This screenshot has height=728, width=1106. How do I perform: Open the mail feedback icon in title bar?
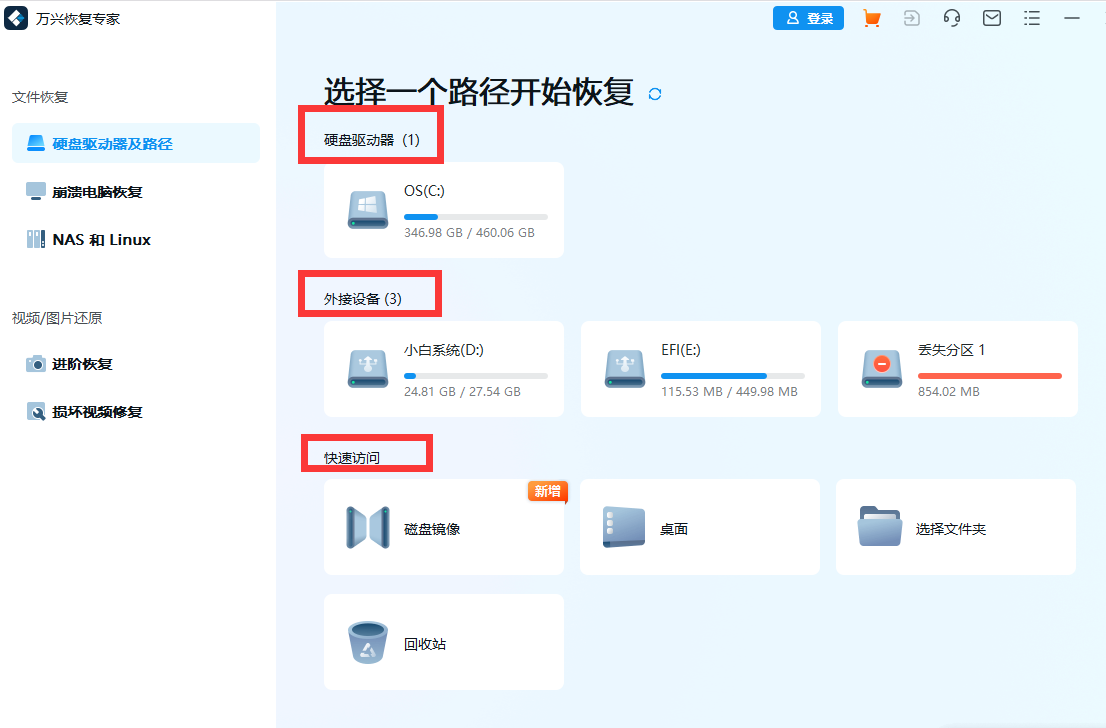point(991,18)
